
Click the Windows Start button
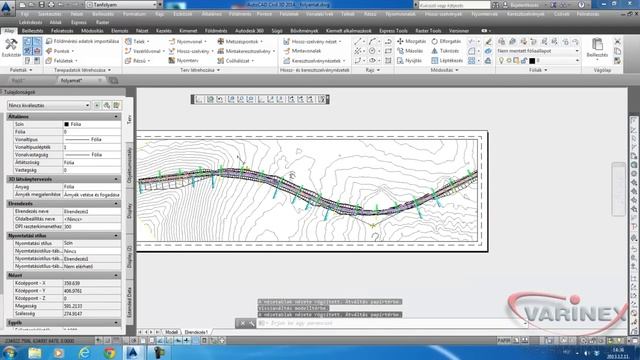(x=9, y=353)
